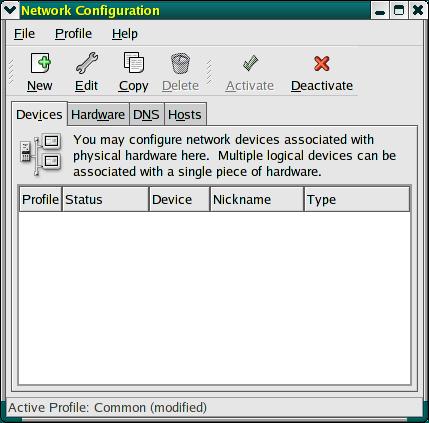The height and width of the screenshot is (423, 429).
Task: Click the Delete trash can icon
Action: tap(180, 63)
